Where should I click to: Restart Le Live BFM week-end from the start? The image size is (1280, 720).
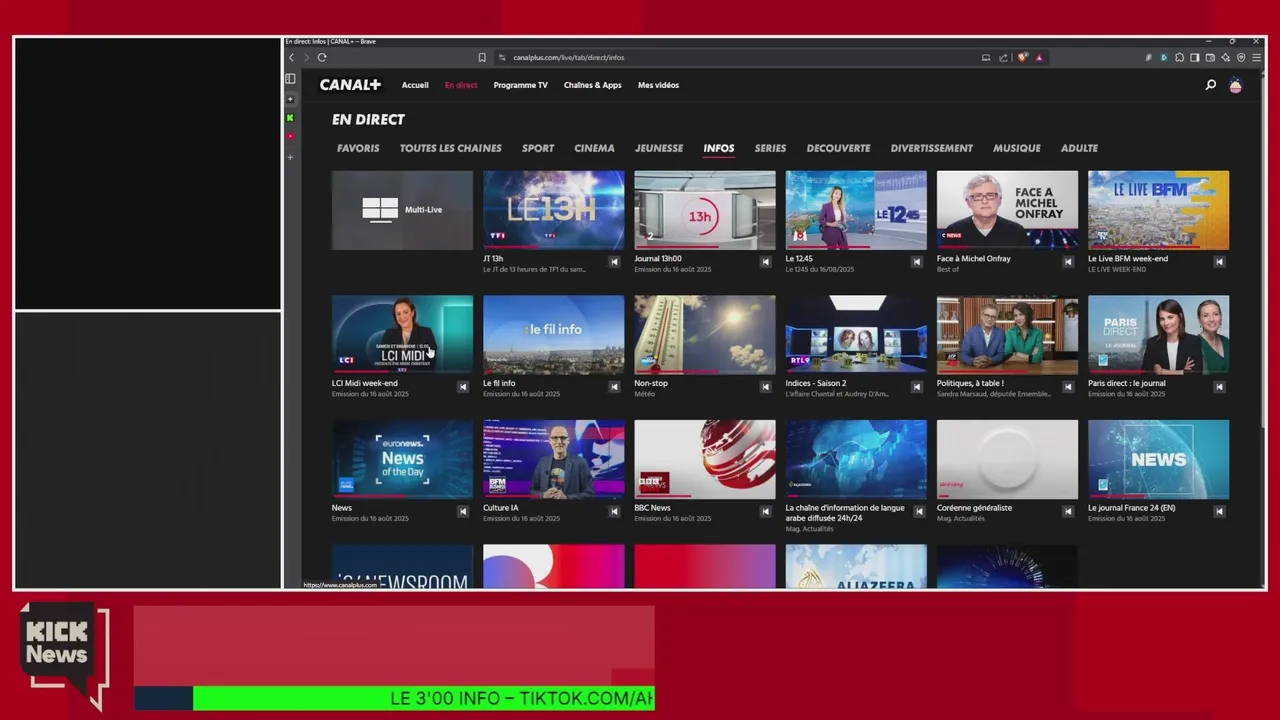(x=1219, y=262)
